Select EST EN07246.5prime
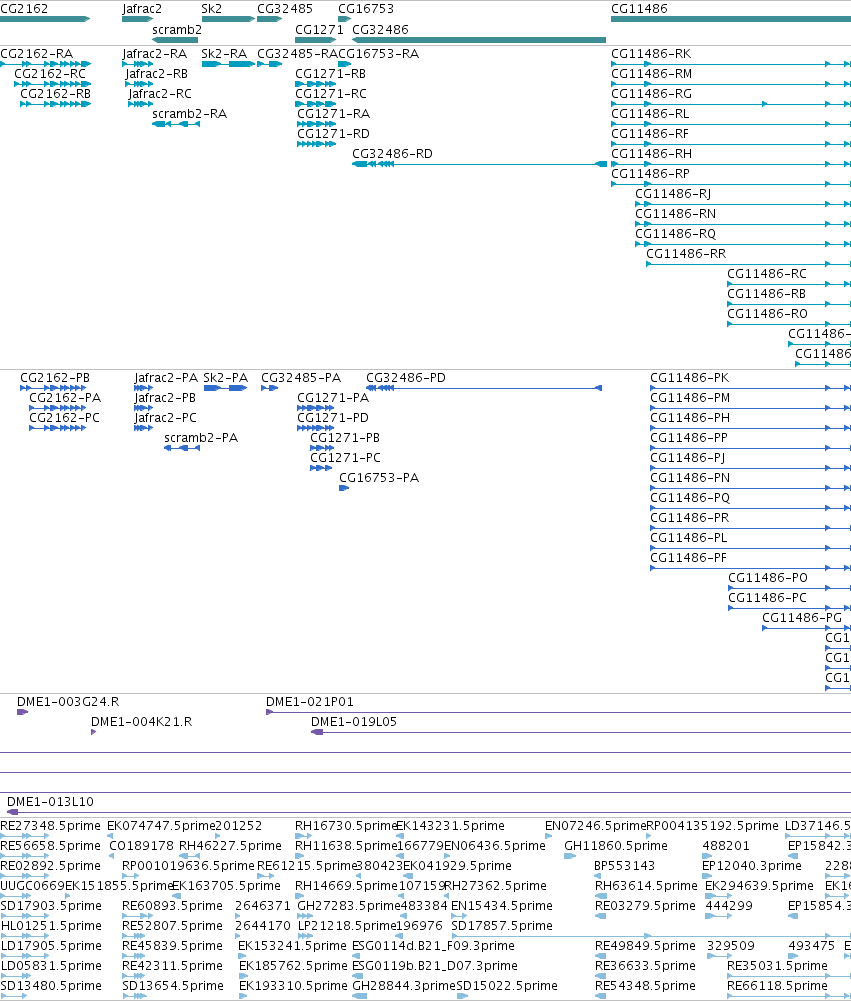The width and height of the screenshot is (851, 1001). click(596, 826)
